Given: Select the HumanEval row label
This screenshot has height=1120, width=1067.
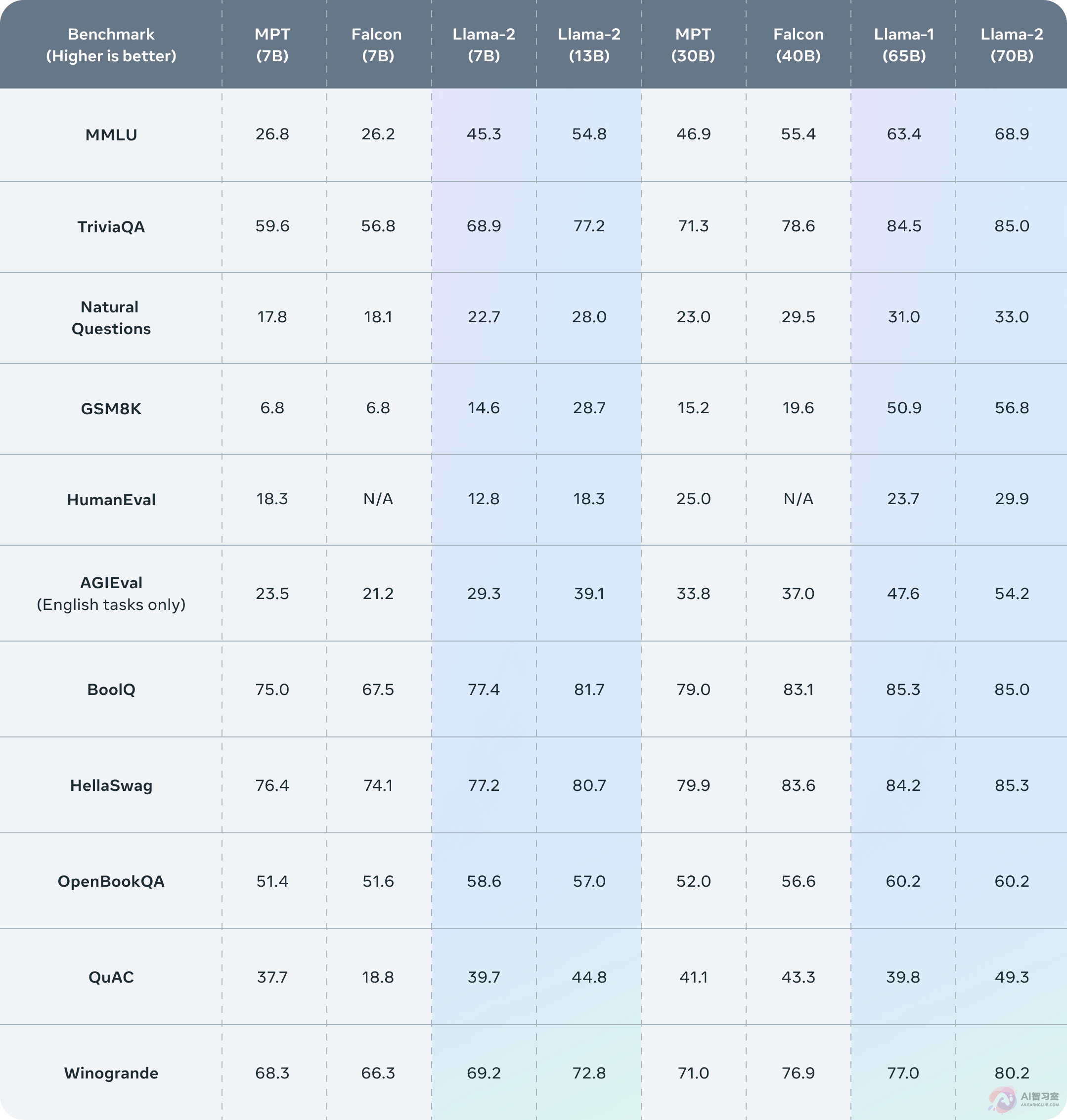Looking at the screenshot, I should 111,500.
